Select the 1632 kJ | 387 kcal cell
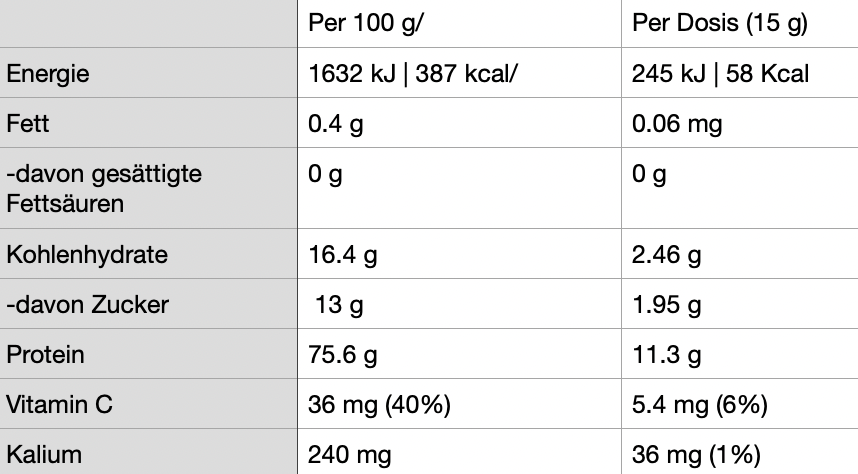This screenshot has height=474, width=858. [460, 73]
